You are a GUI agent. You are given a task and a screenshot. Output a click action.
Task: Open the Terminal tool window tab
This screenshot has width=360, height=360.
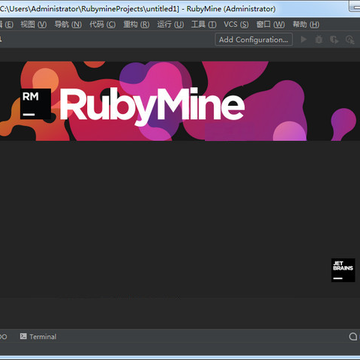(38, 337)
